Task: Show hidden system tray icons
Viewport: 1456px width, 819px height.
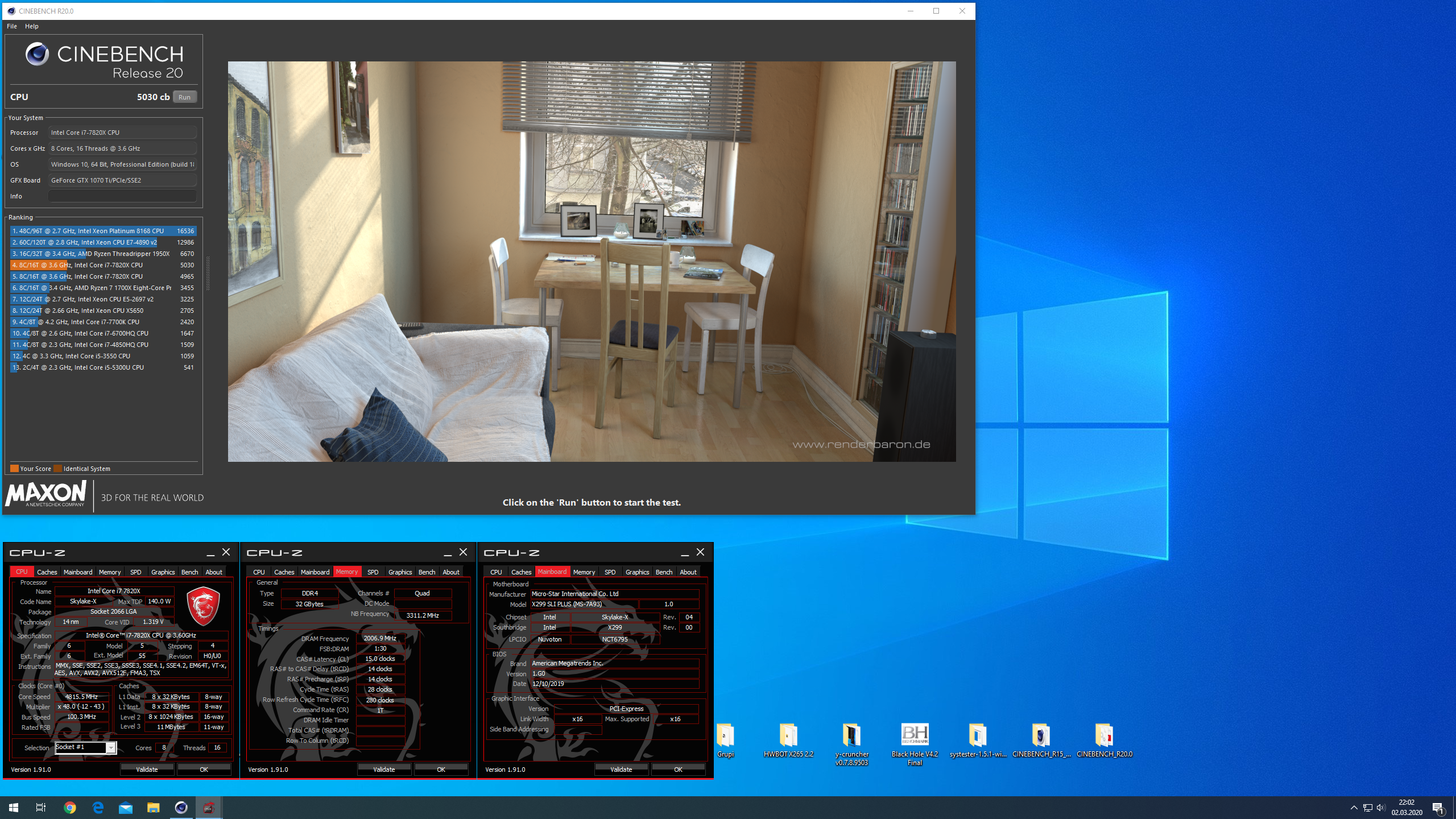Action: tap(1354, 807)
